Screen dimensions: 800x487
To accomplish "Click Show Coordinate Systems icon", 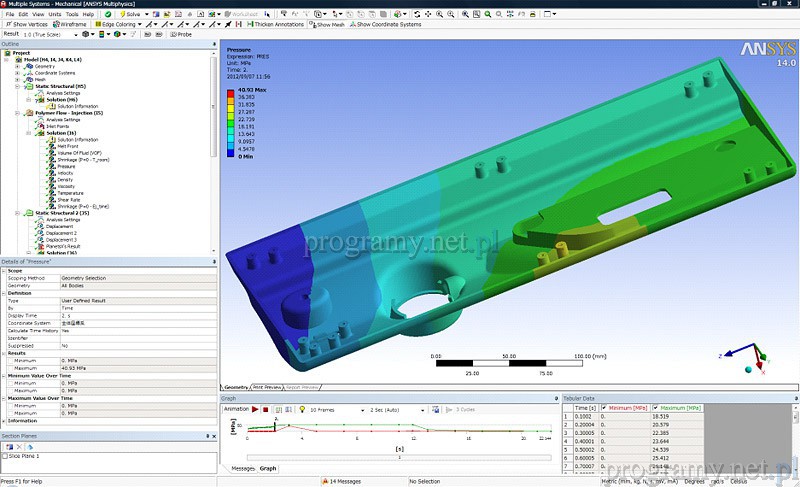I will 385,24.
